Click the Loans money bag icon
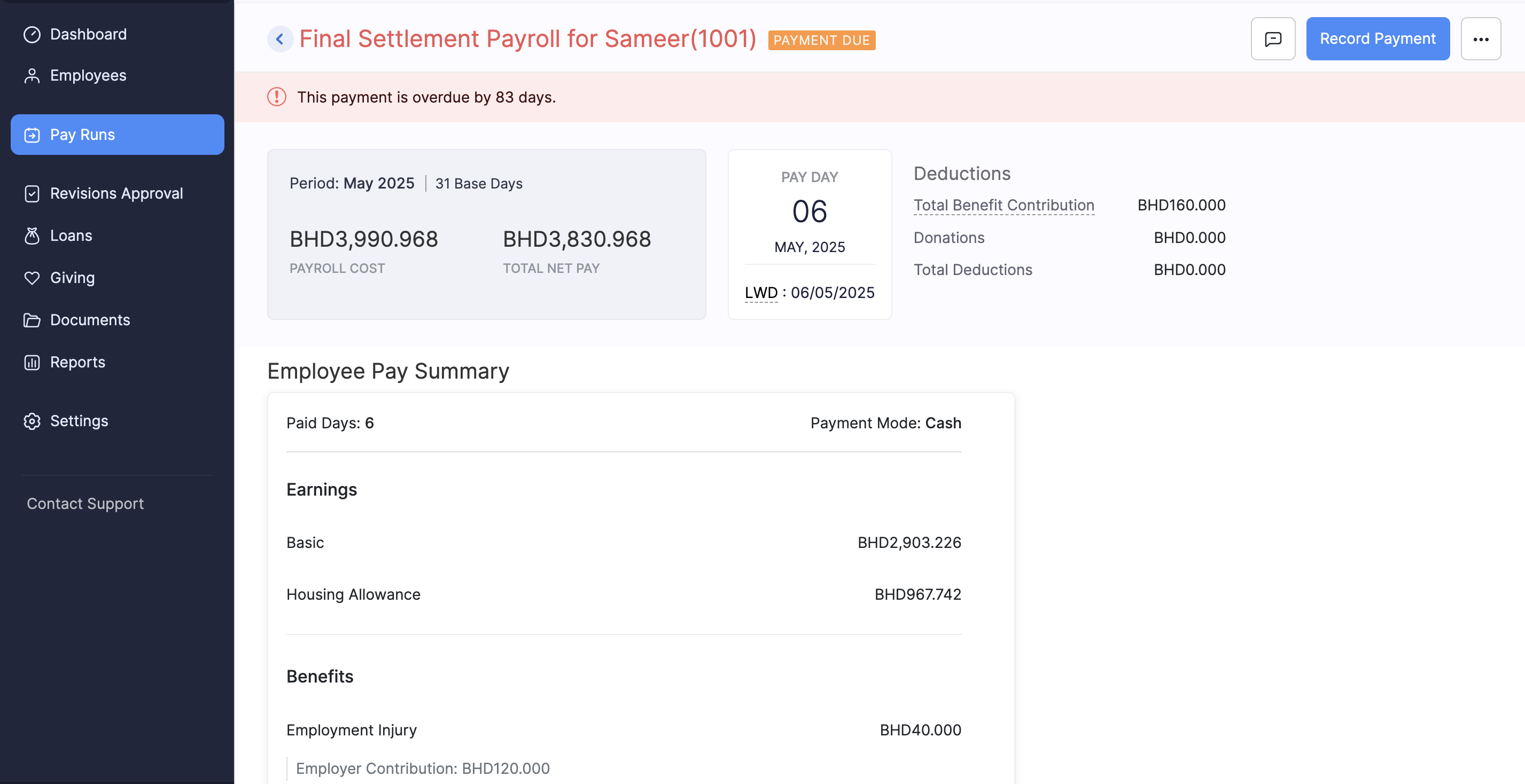 (32, 236)
